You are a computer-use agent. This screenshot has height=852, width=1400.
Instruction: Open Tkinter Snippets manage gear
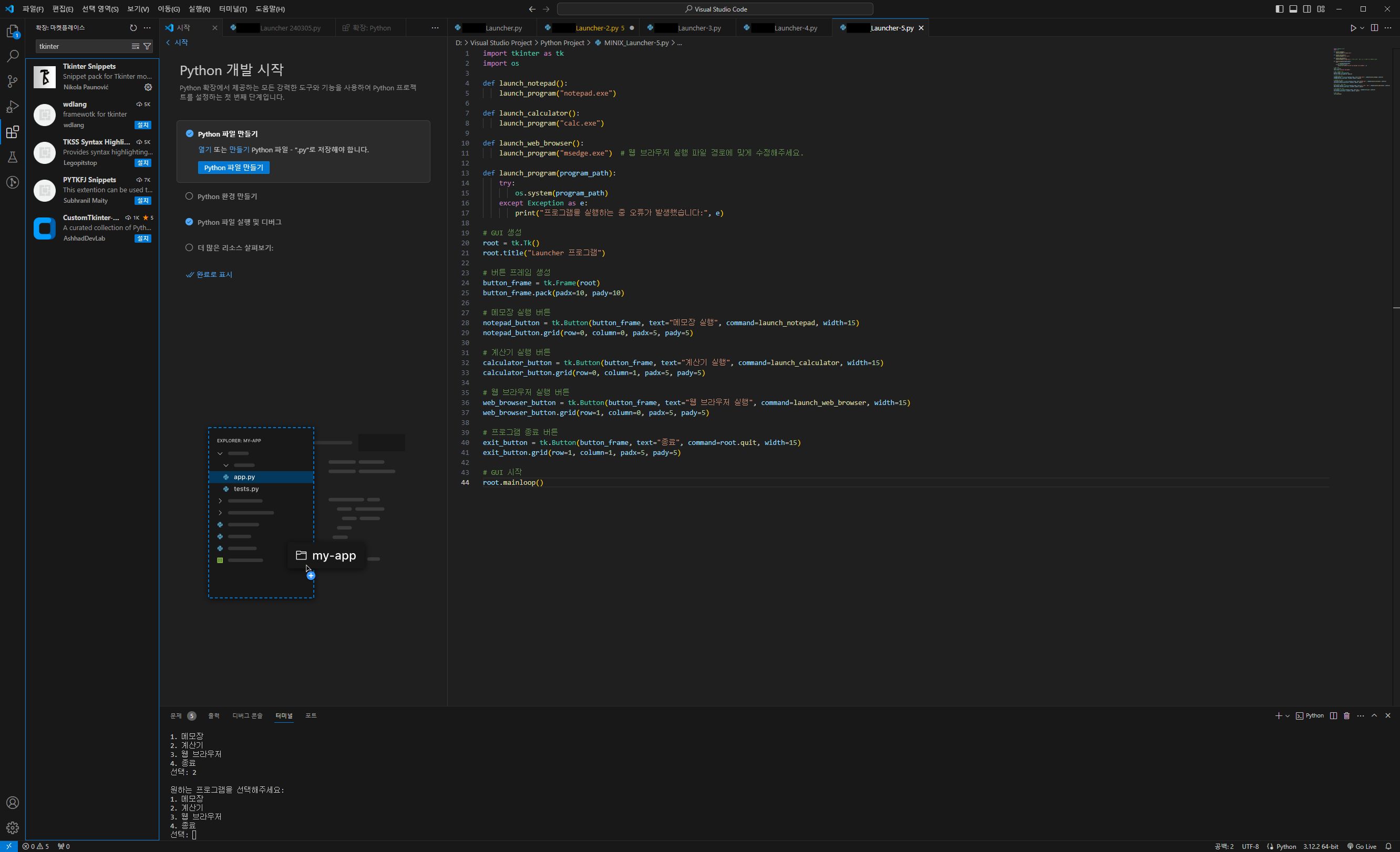click(x=148, y=88)
